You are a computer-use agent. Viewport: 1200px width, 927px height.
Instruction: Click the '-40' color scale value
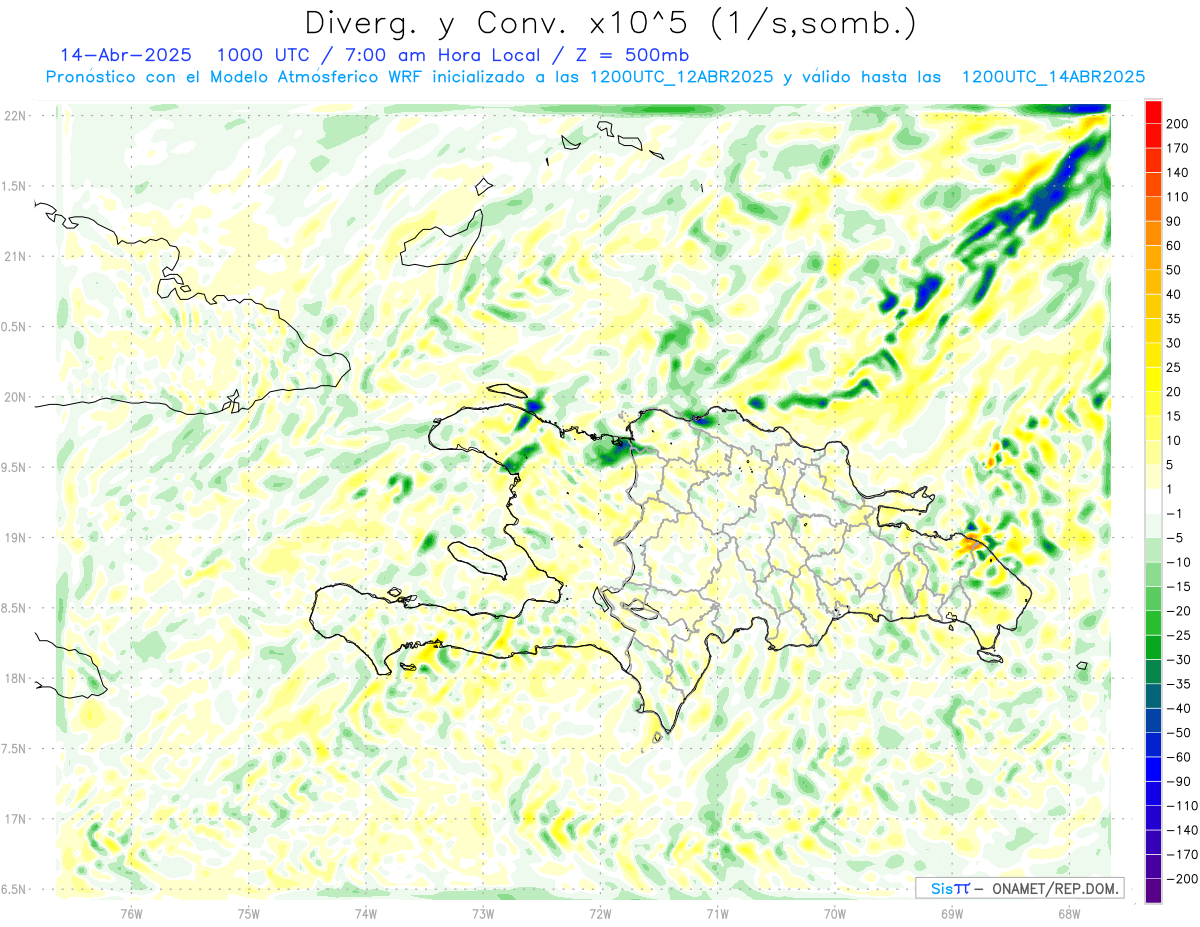pos(1178,708)
